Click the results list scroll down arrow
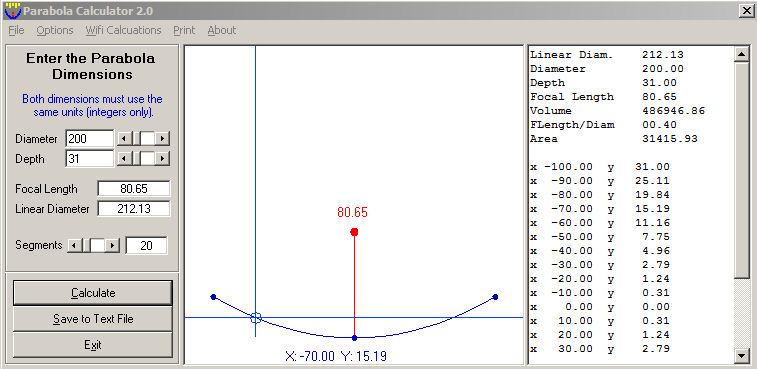This screenshot has width=757, height=369. click(x=742, y=356)
